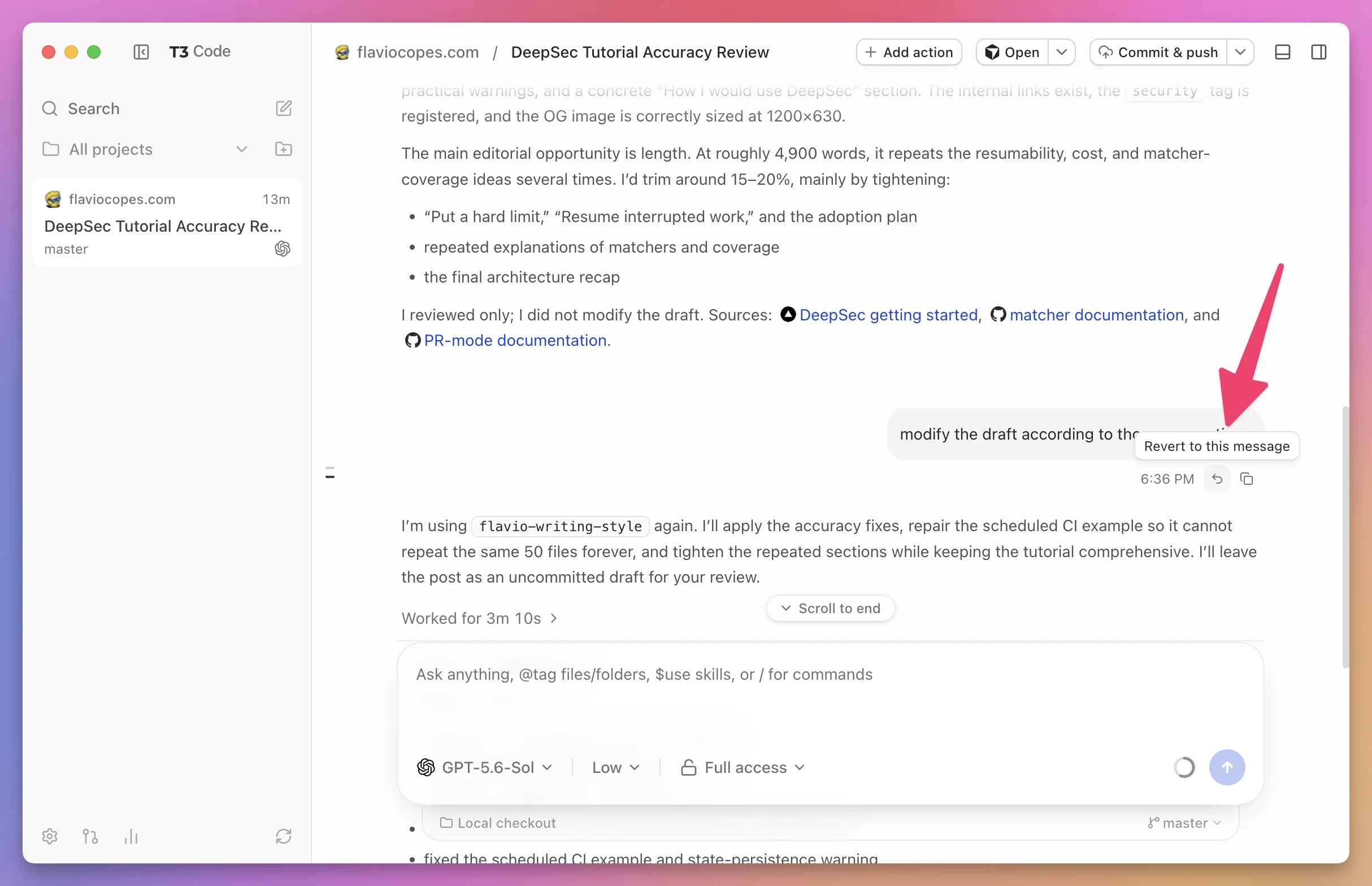The width and height of the screenshot is (1372, 886).
Task: Click the Commit & push button
Action: pyautogui.click(x=1158, y=52)
